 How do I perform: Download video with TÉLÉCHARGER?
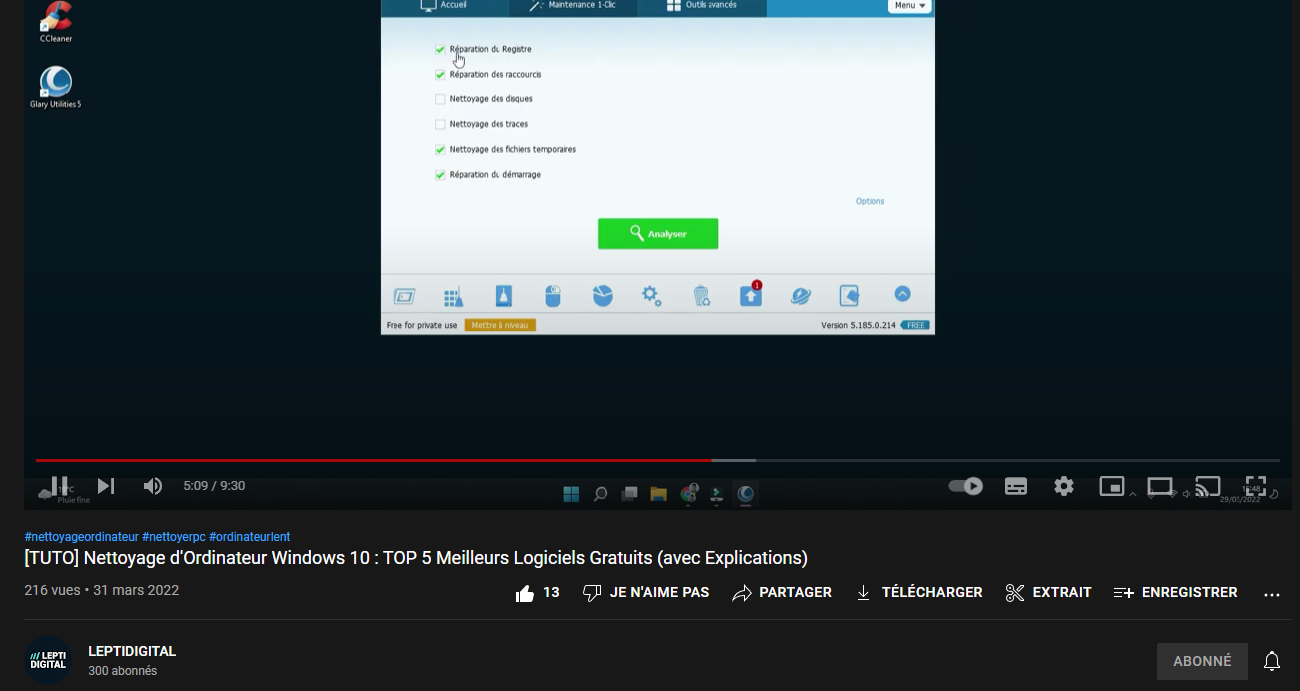pos(919,593)
